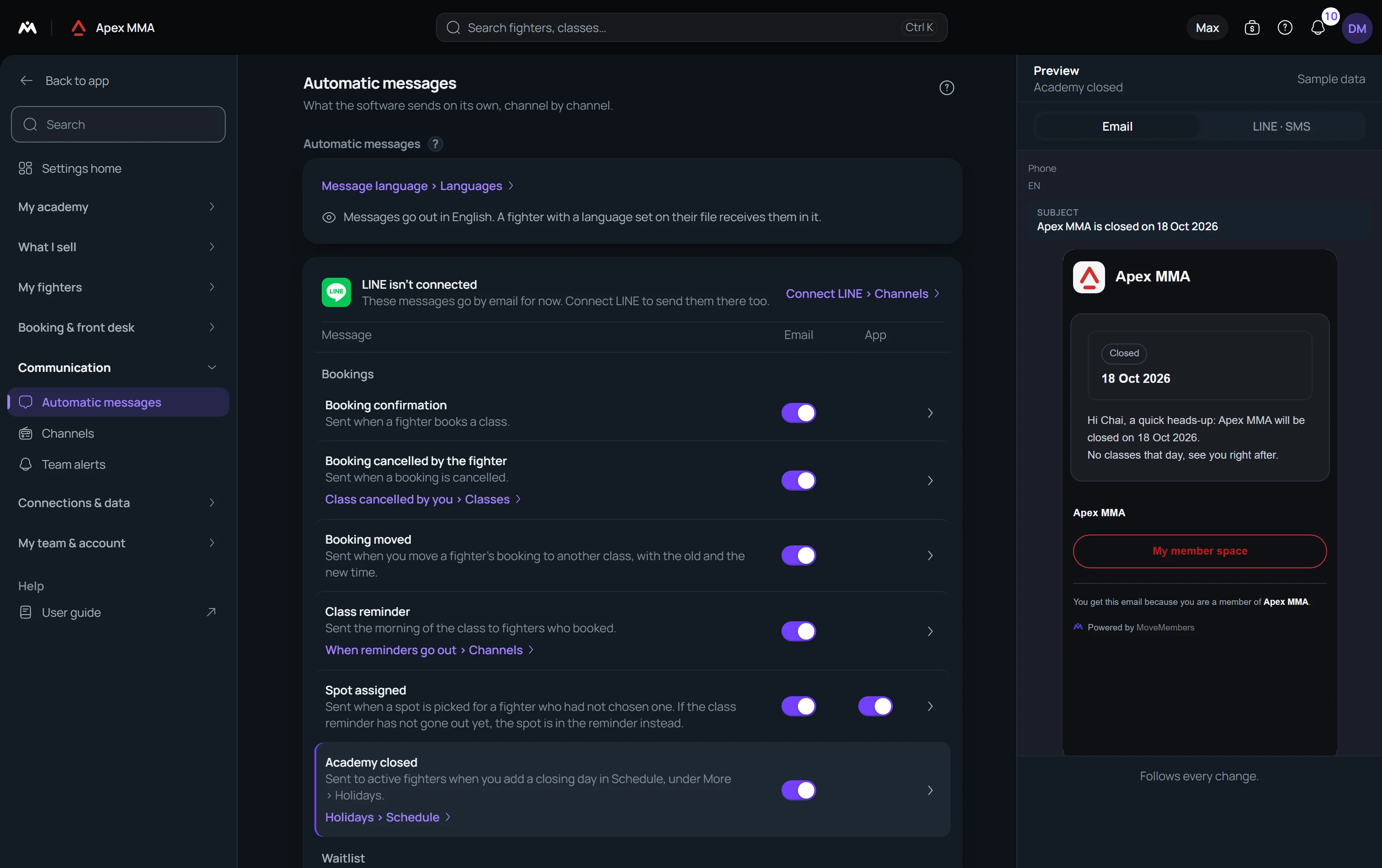Open the billing bag icon in header
Viewport: 1382px width, 868px height.
pos(1252,27)
